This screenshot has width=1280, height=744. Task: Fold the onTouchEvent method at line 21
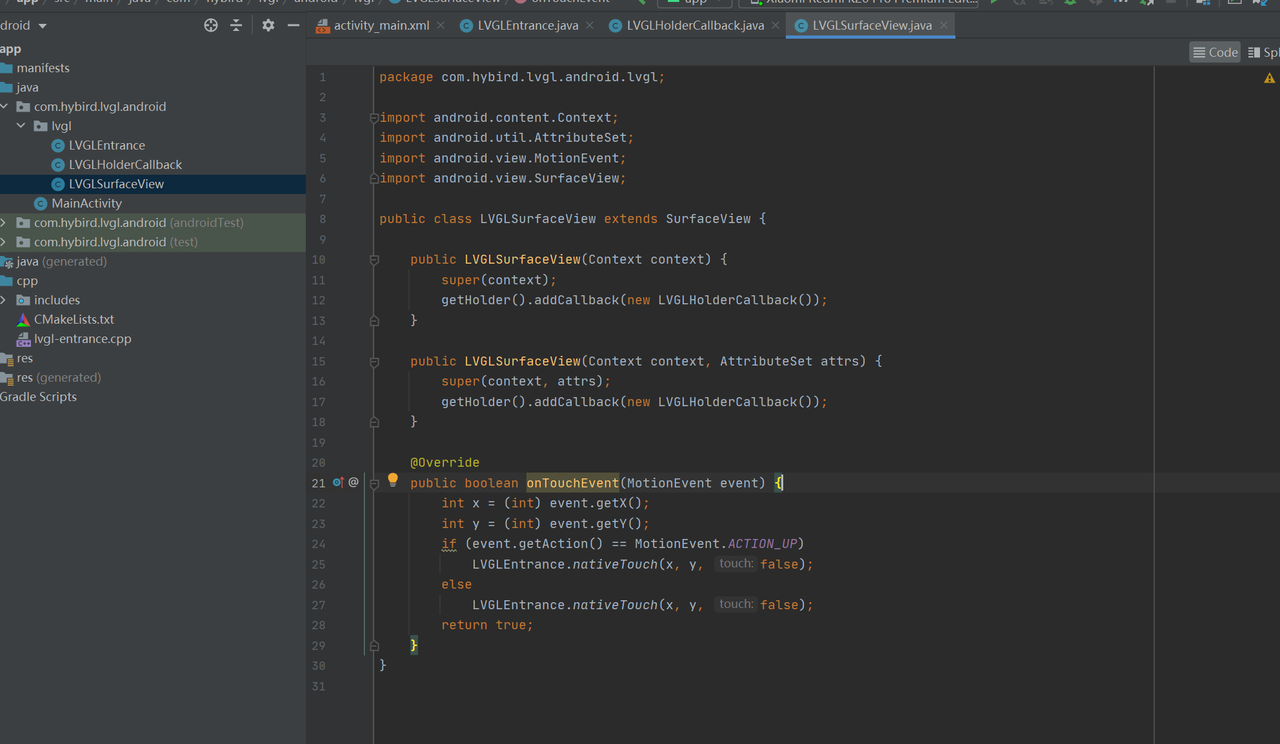point(374,483)
